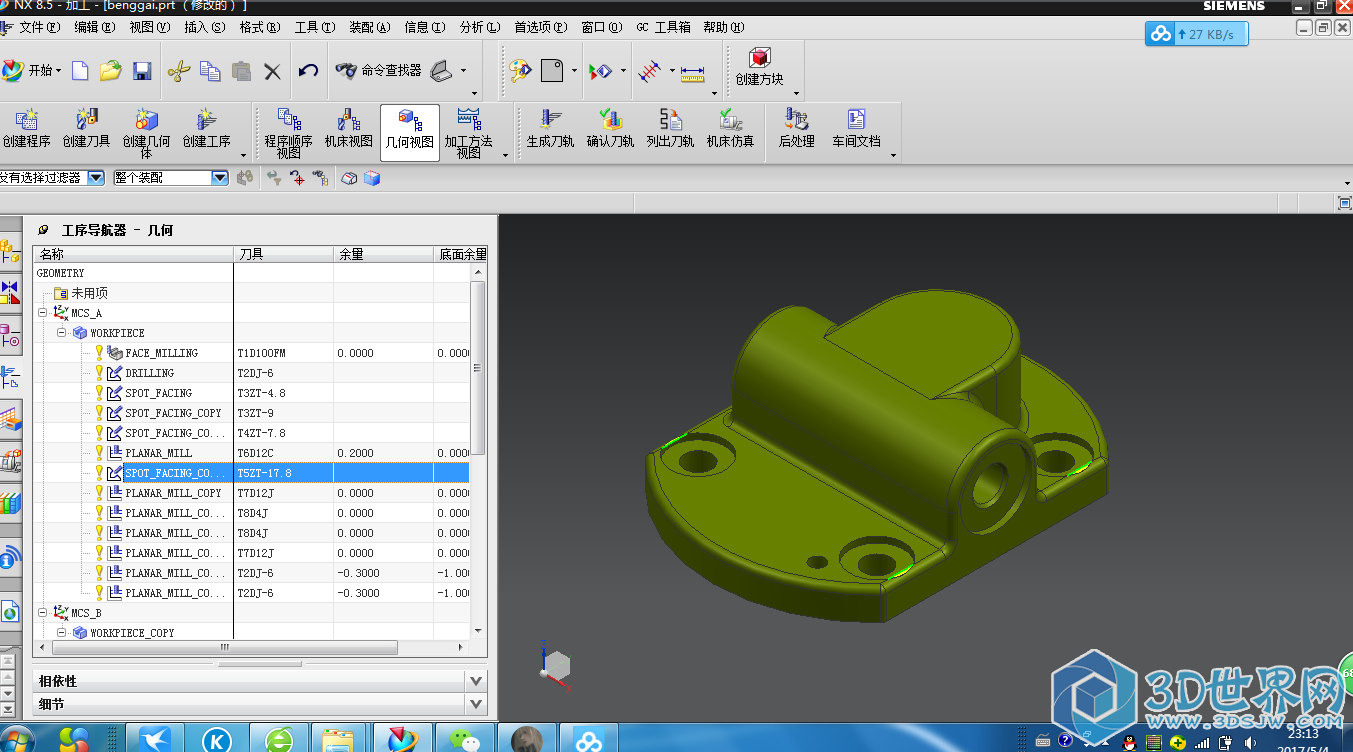This screenshot has height=752, width=1353.
Task: Switch to 机床视图 machine tool view
Action: [x=349, y=129]
